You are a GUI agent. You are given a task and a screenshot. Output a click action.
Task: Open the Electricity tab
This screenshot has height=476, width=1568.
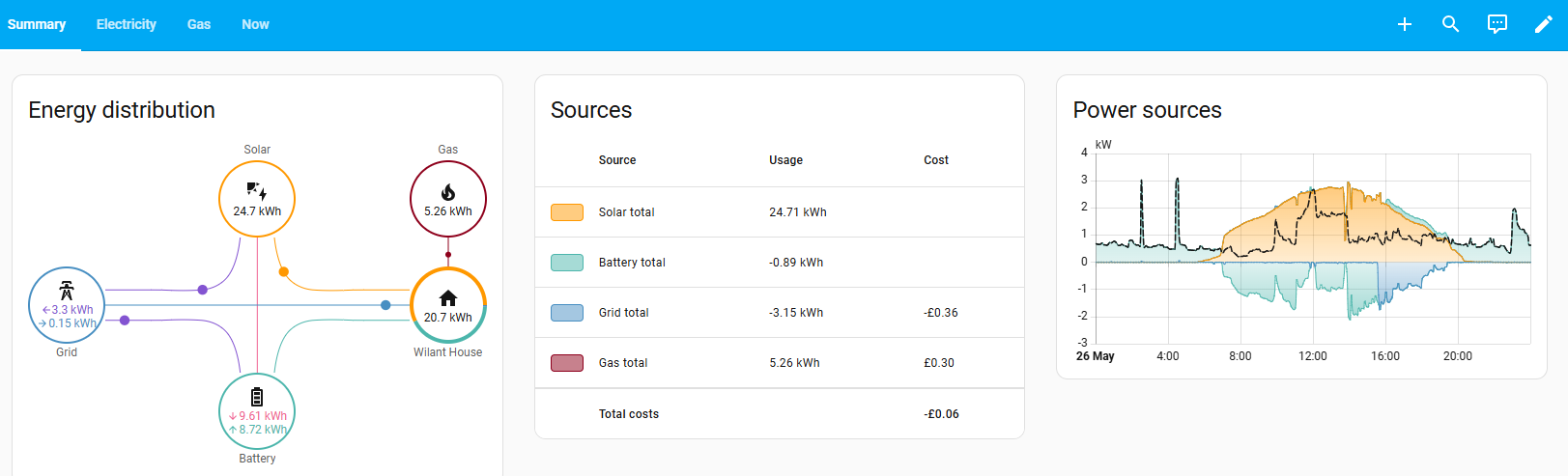point(127,24)
